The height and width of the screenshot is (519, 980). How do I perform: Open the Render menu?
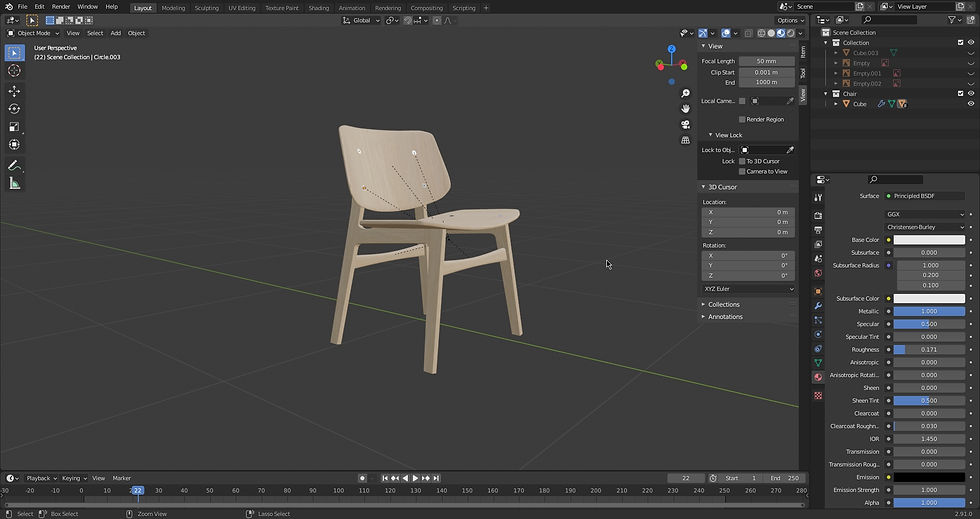tap(61, 7)
